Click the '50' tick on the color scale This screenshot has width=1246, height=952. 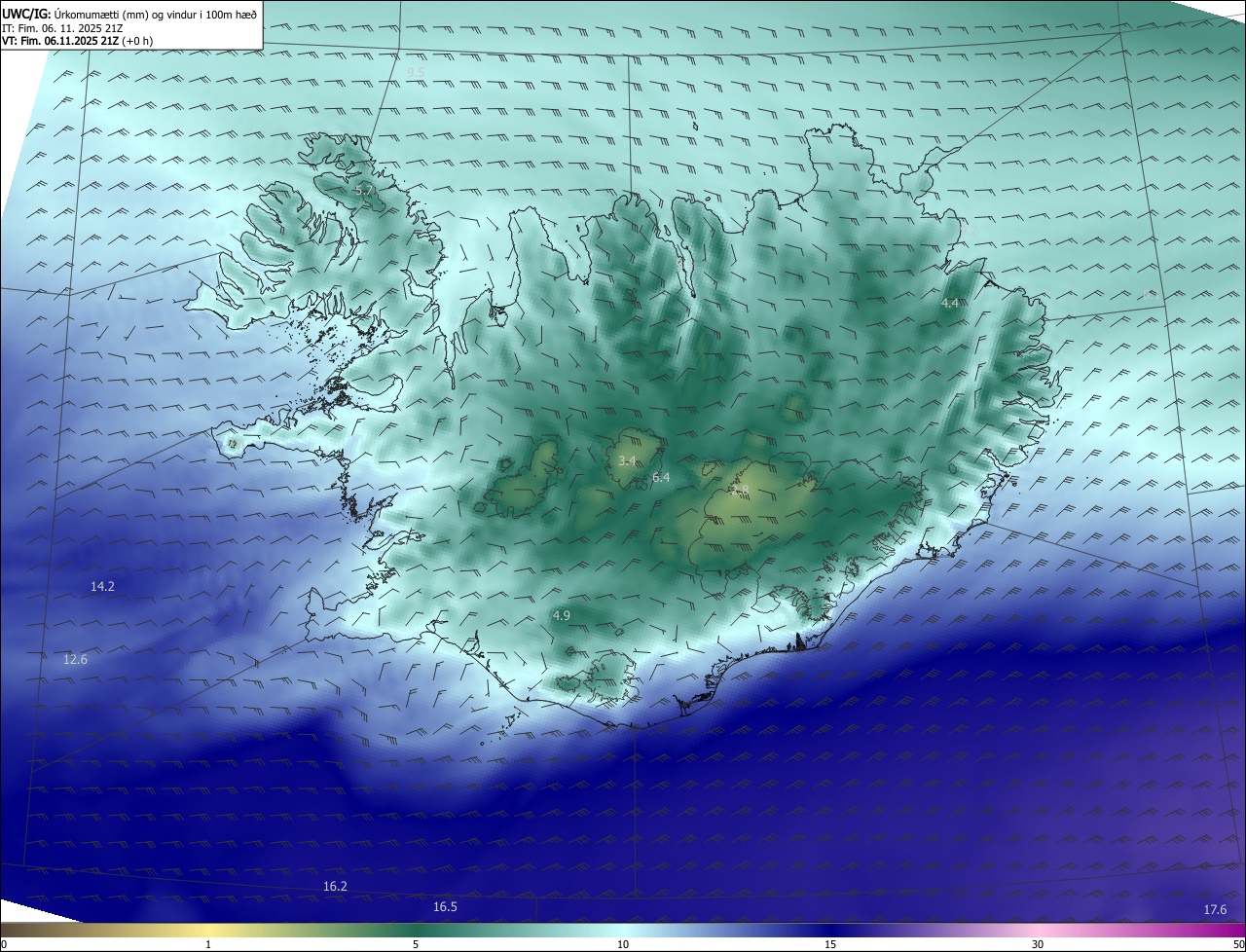(x=1238, y=944)
